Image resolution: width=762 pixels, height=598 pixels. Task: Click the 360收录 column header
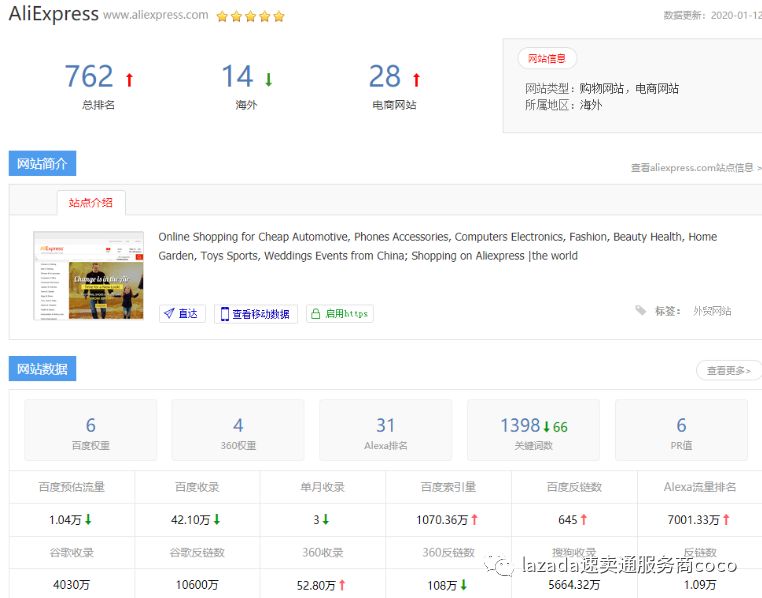point(323,552)
